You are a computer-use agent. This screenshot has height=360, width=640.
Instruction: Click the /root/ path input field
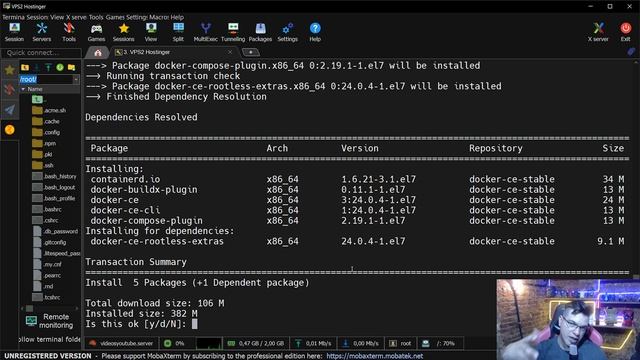coord(46,79)
